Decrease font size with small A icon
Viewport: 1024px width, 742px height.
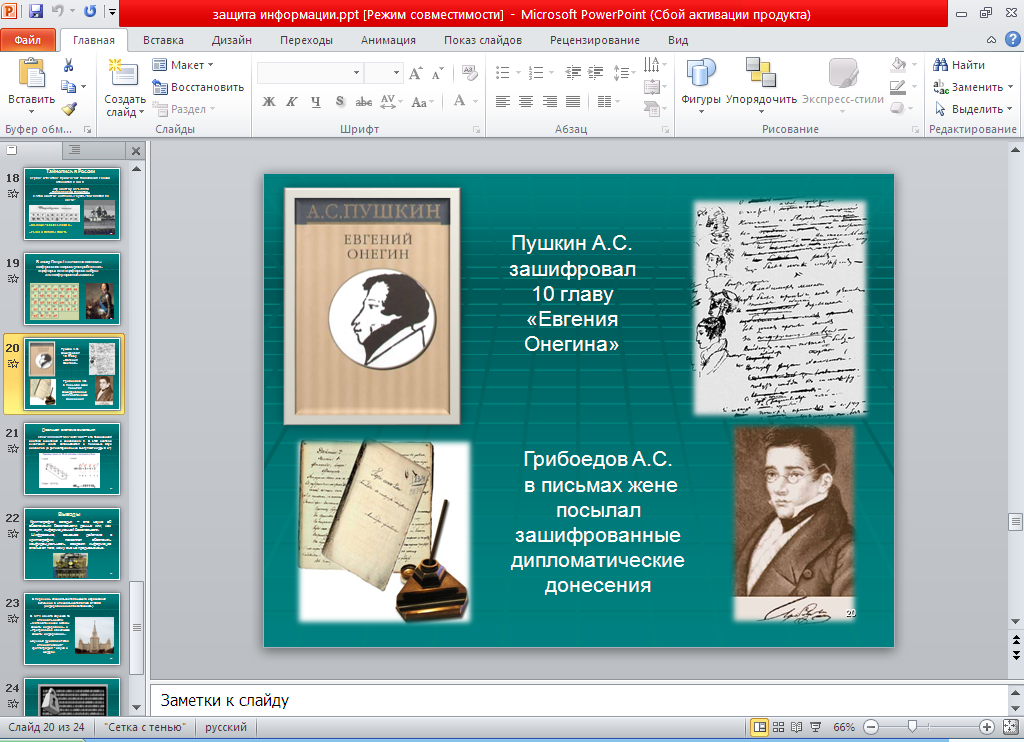click(x=438, y=73)
